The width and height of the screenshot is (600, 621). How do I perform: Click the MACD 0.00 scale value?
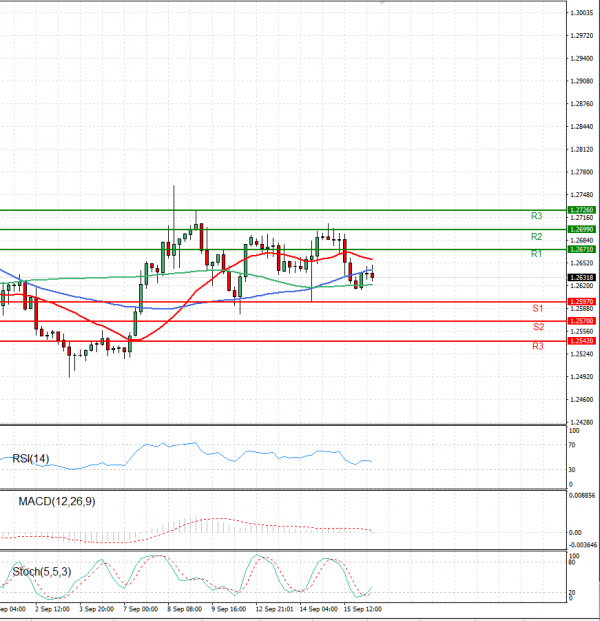[x=575, y=533]
